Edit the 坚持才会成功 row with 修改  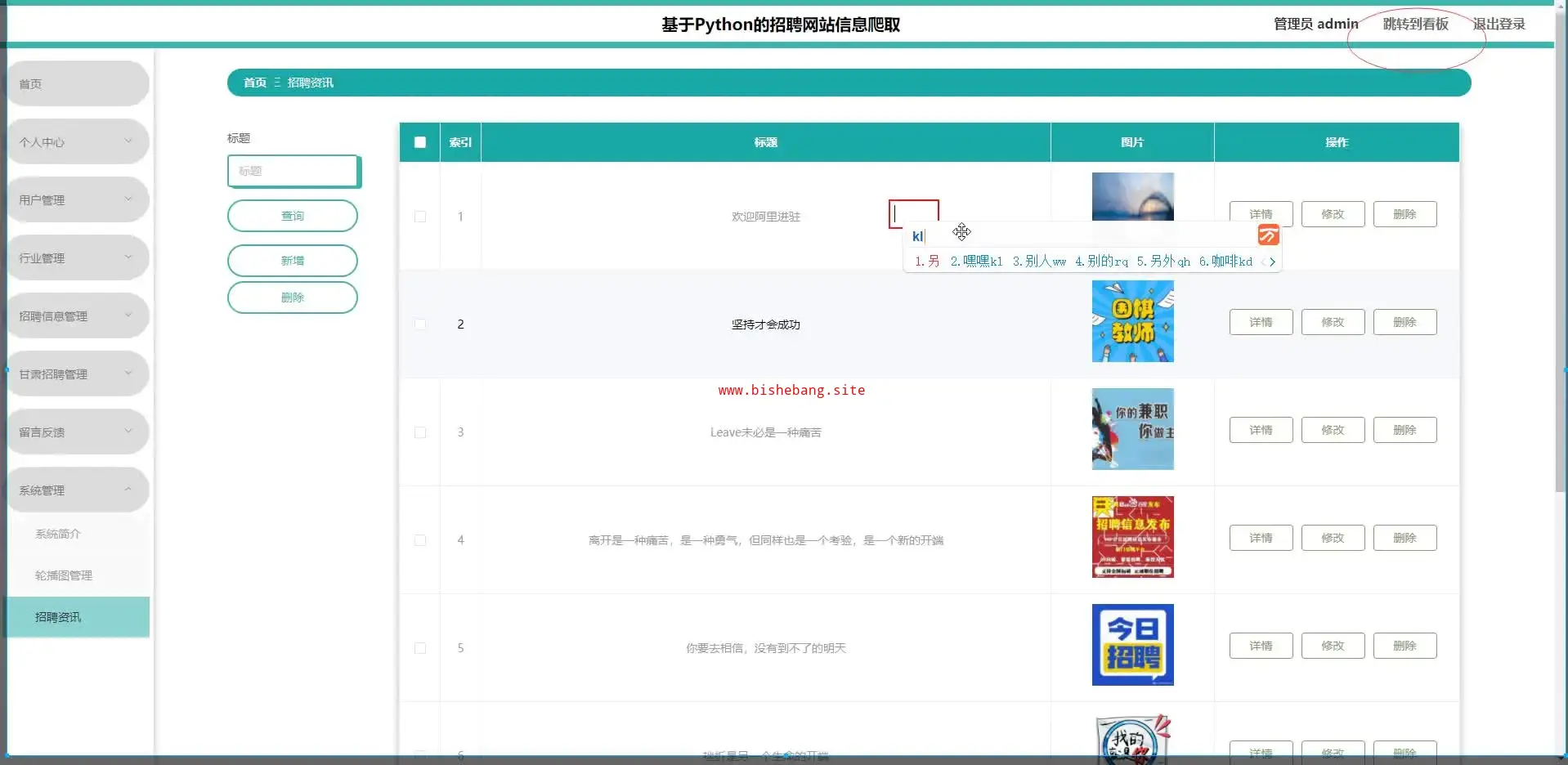1333,322
